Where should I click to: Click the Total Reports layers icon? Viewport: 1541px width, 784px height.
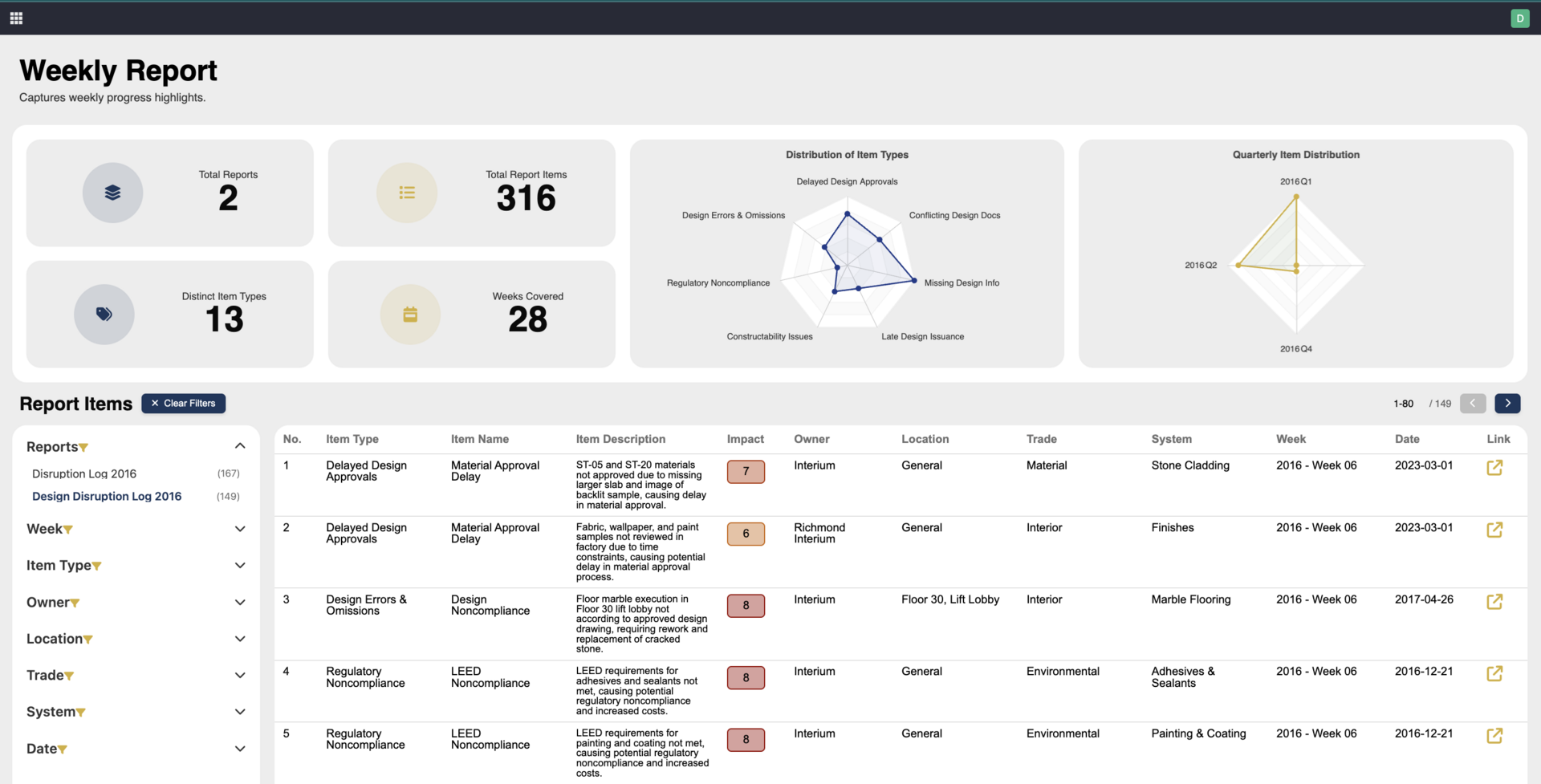[112, 193]
